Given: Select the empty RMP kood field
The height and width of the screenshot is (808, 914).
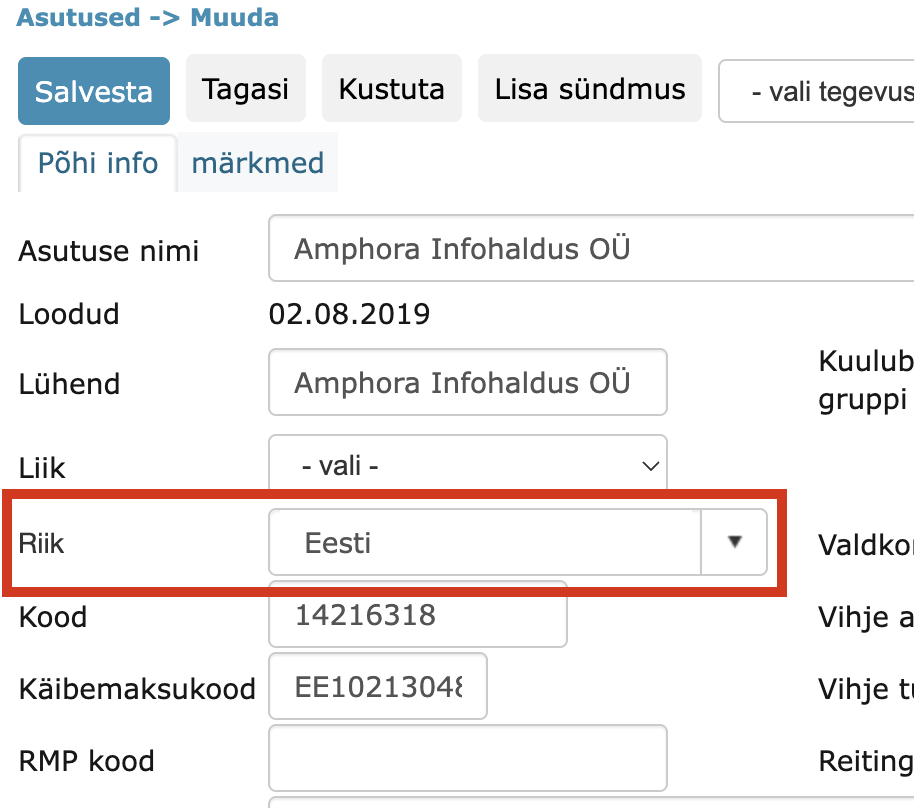Looking at the screenshot, I should tap(467, 758).
